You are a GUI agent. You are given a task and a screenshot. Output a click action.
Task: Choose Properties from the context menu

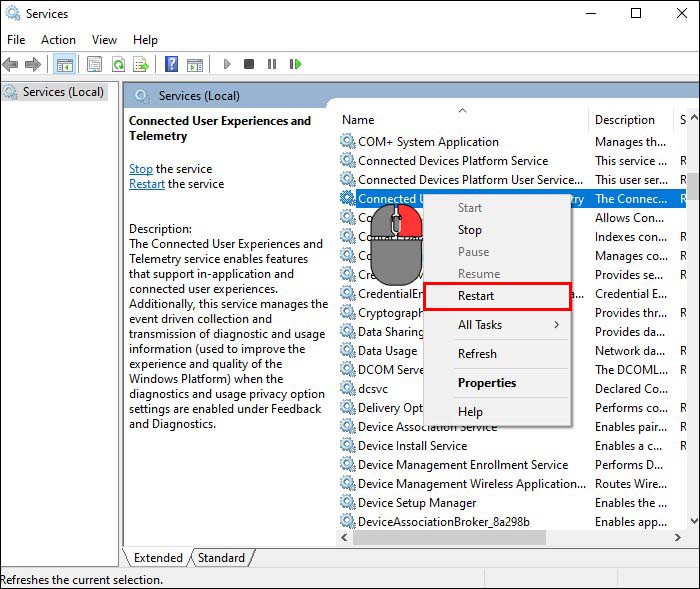(487, 383)
